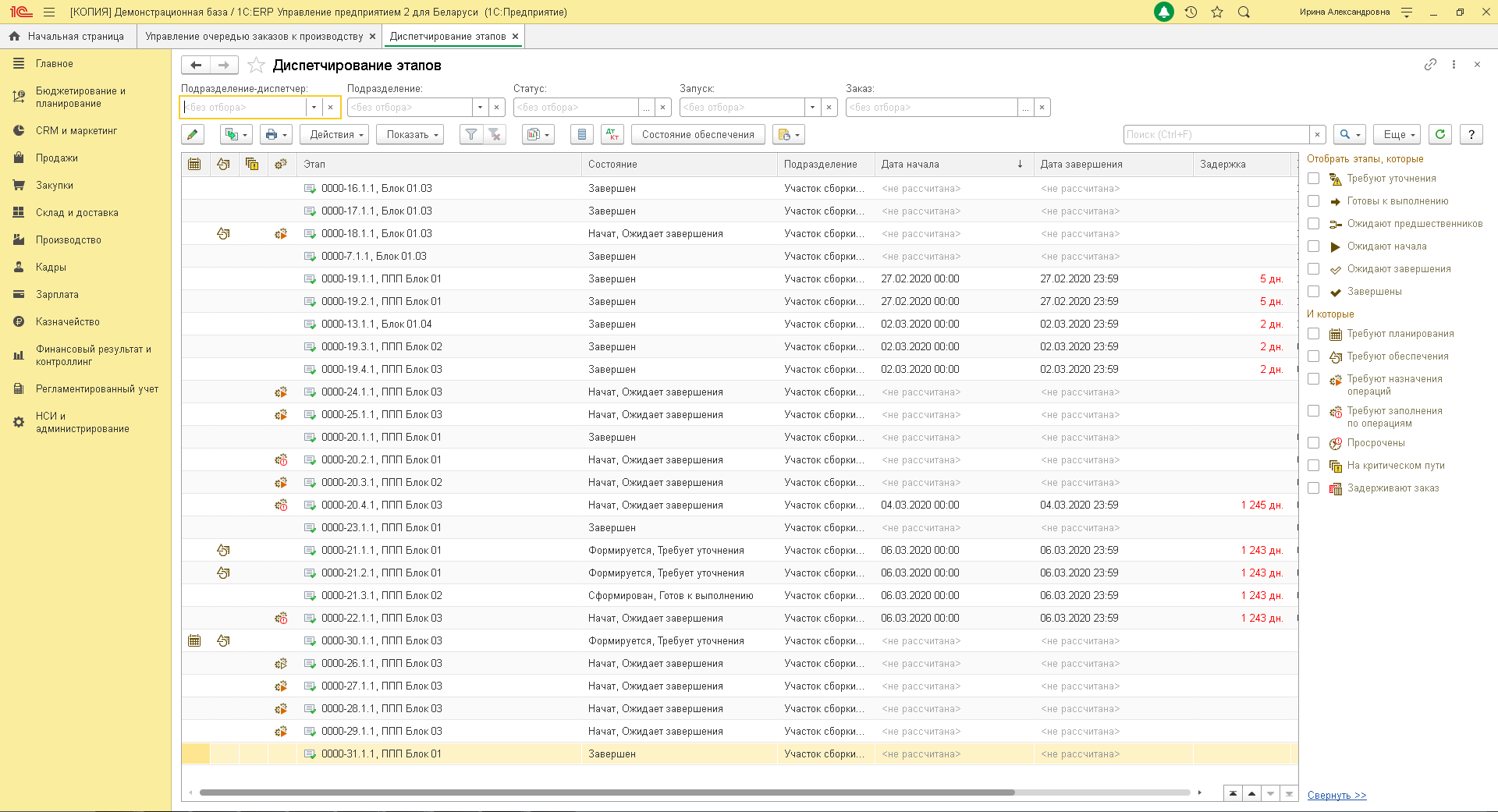Click the funnel filter icon in toolbar
This screenshot has height=812, width=1498.
click(471, 135)
